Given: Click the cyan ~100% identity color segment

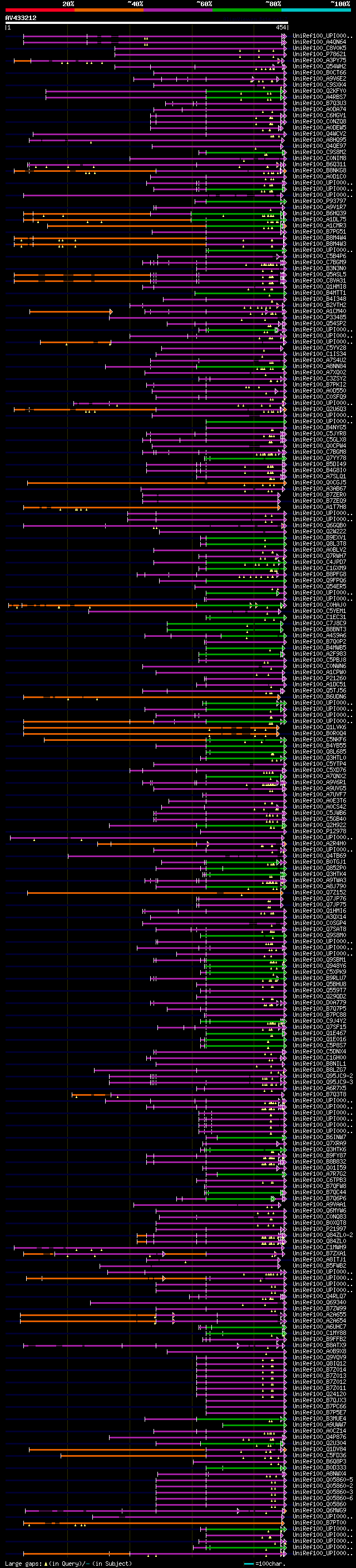Looking at the screenshot, I should (x=317, y=10).
